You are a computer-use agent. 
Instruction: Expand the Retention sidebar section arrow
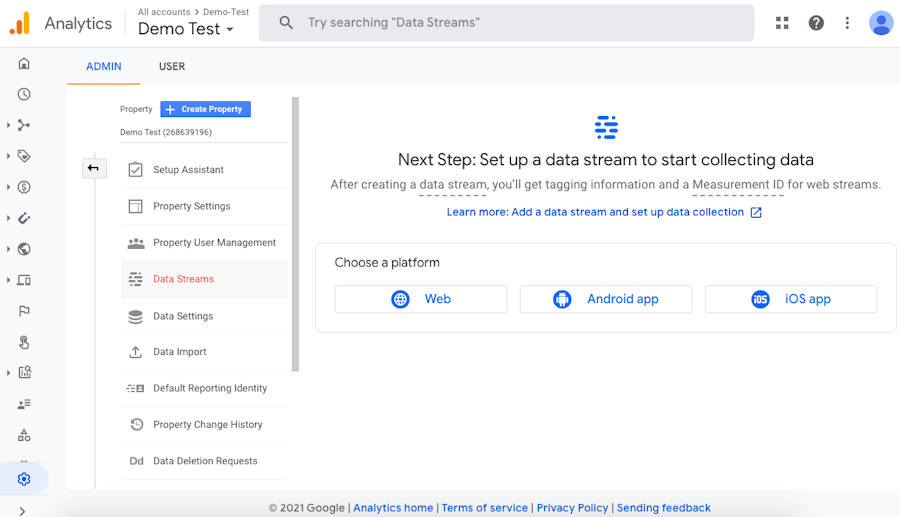[8, 218]
